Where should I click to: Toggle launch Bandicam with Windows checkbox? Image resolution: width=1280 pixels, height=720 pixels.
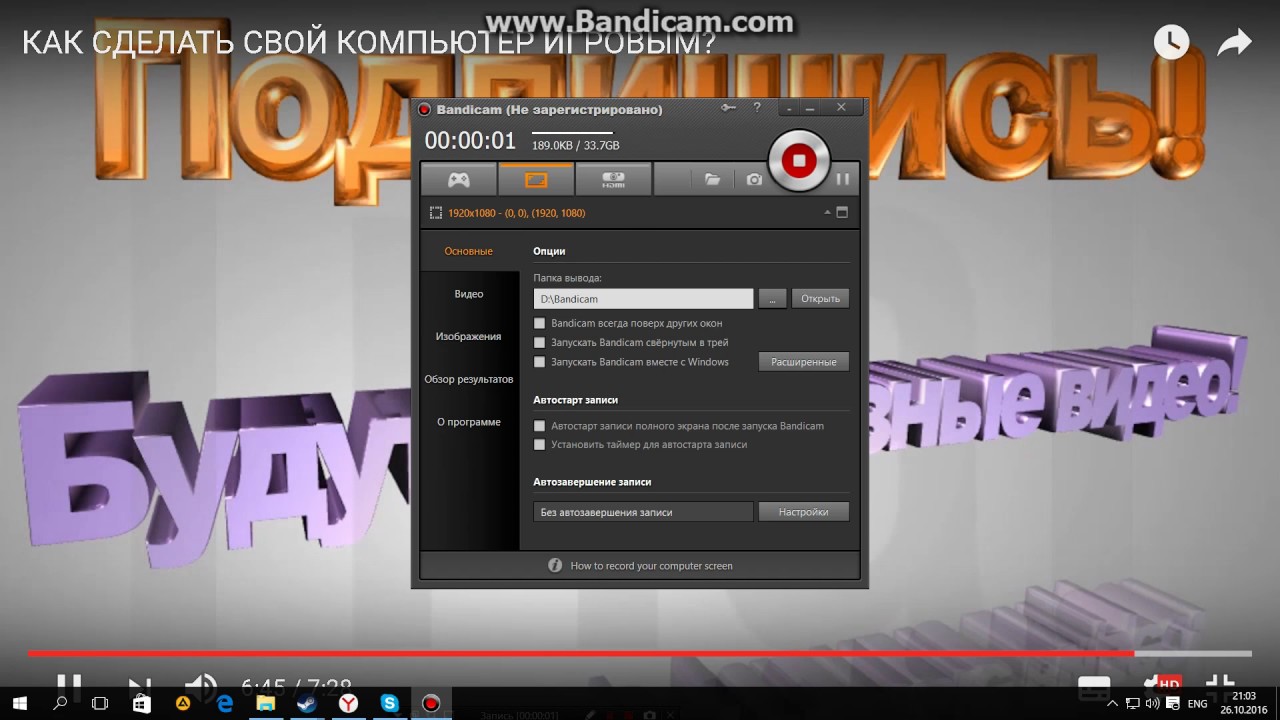tap(540, 362)
